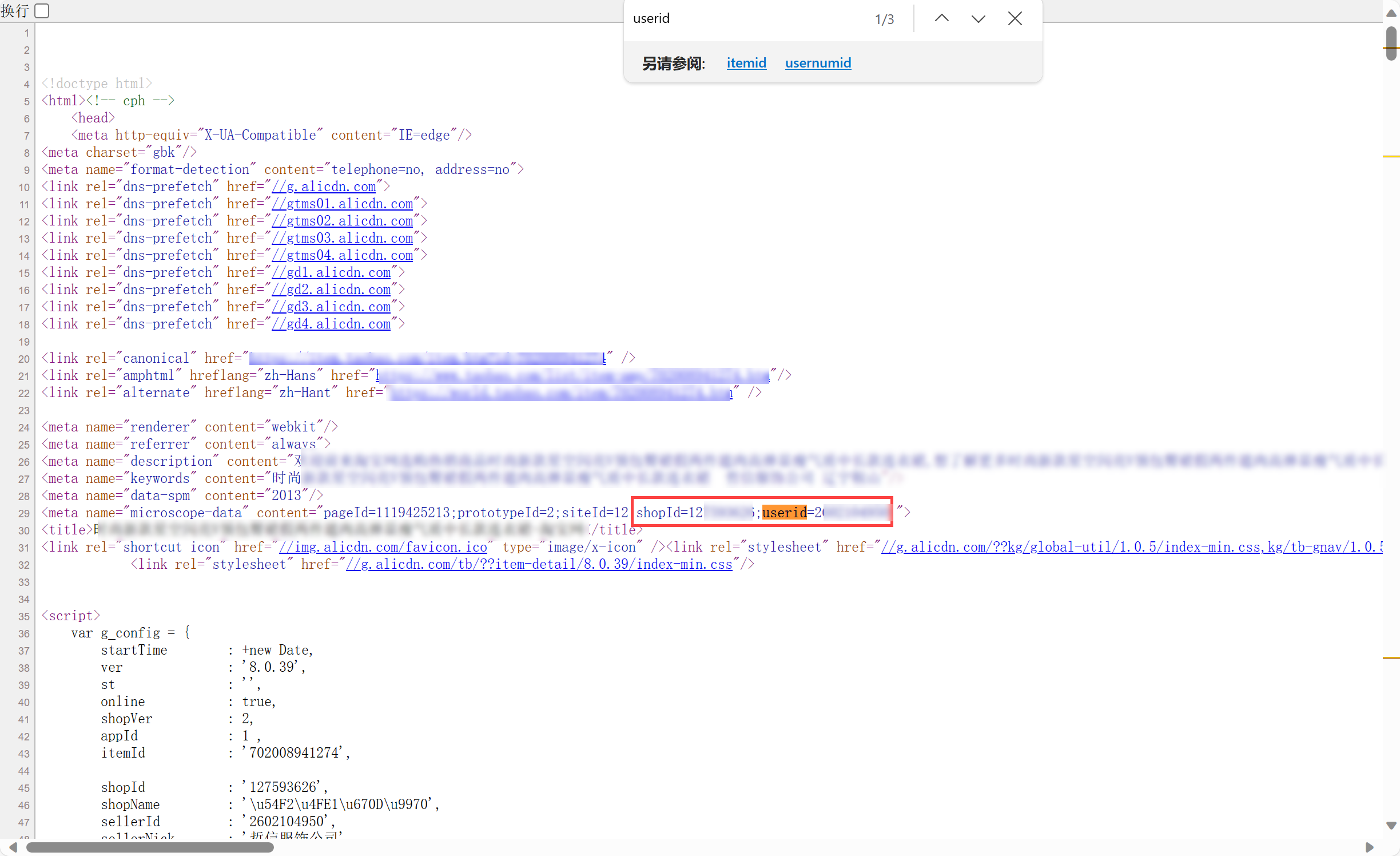The image size is (1400, 856).
Task: Toggle the 换行 line wrap checkbox
Action: pos(42,11)
